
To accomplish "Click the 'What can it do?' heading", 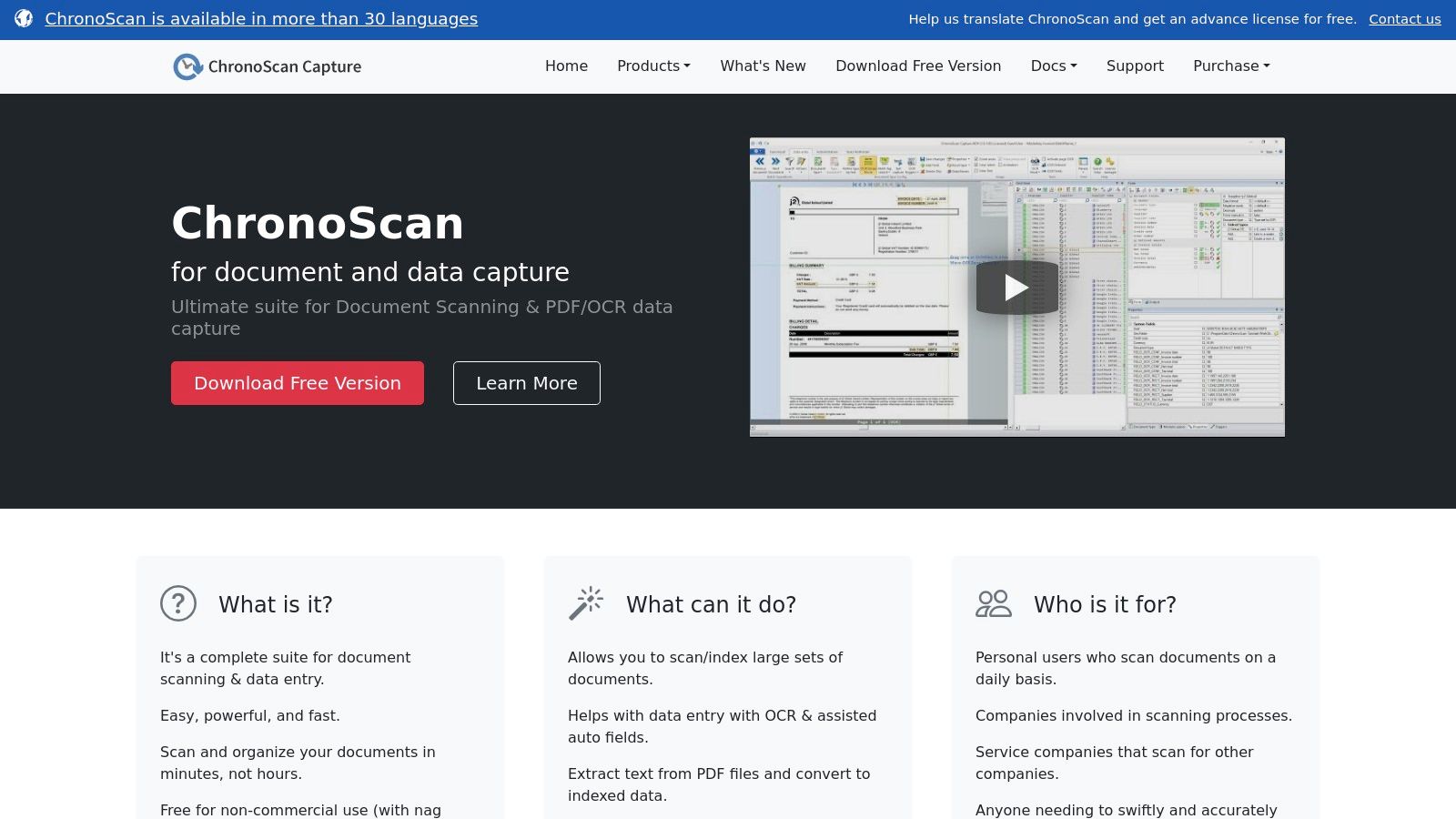I will 711,604.
